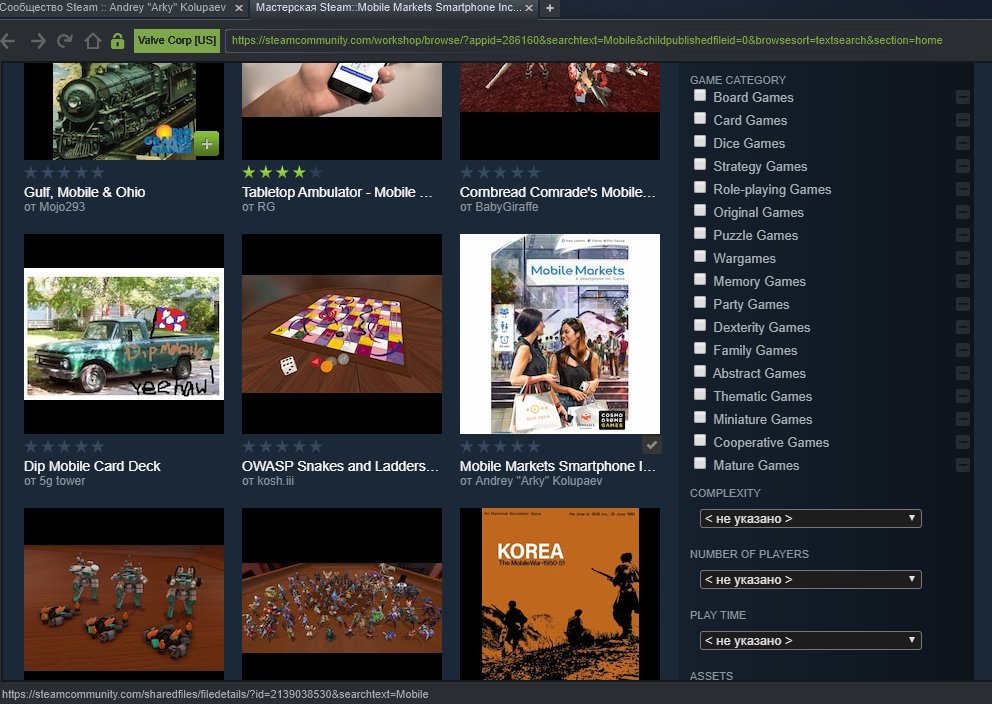The image size is (992, 704).
Task: Open a new tab with the plus button
Action: pos(550,8)
